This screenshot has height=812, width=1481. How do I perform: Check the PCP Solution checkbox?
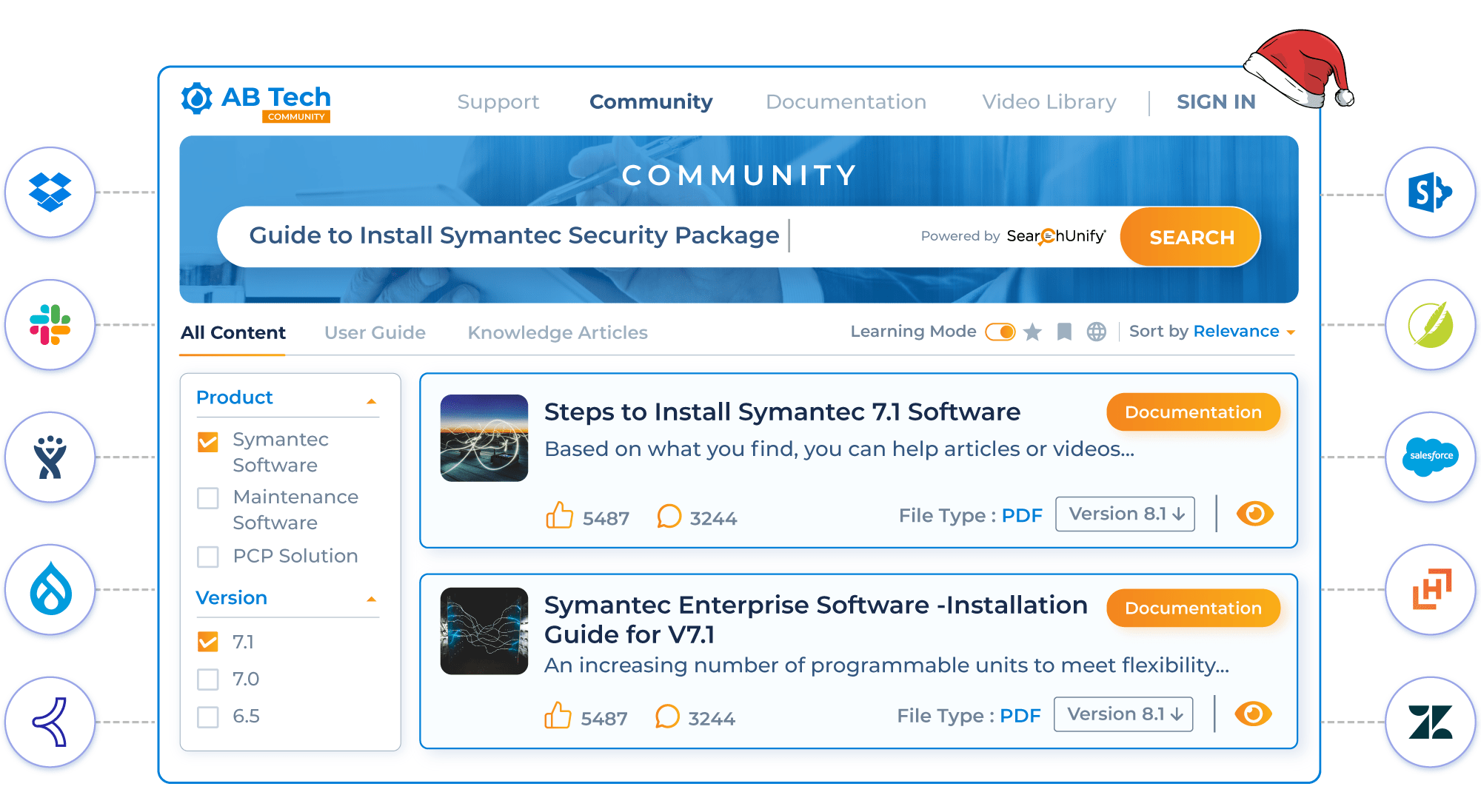tap(208, 557)
